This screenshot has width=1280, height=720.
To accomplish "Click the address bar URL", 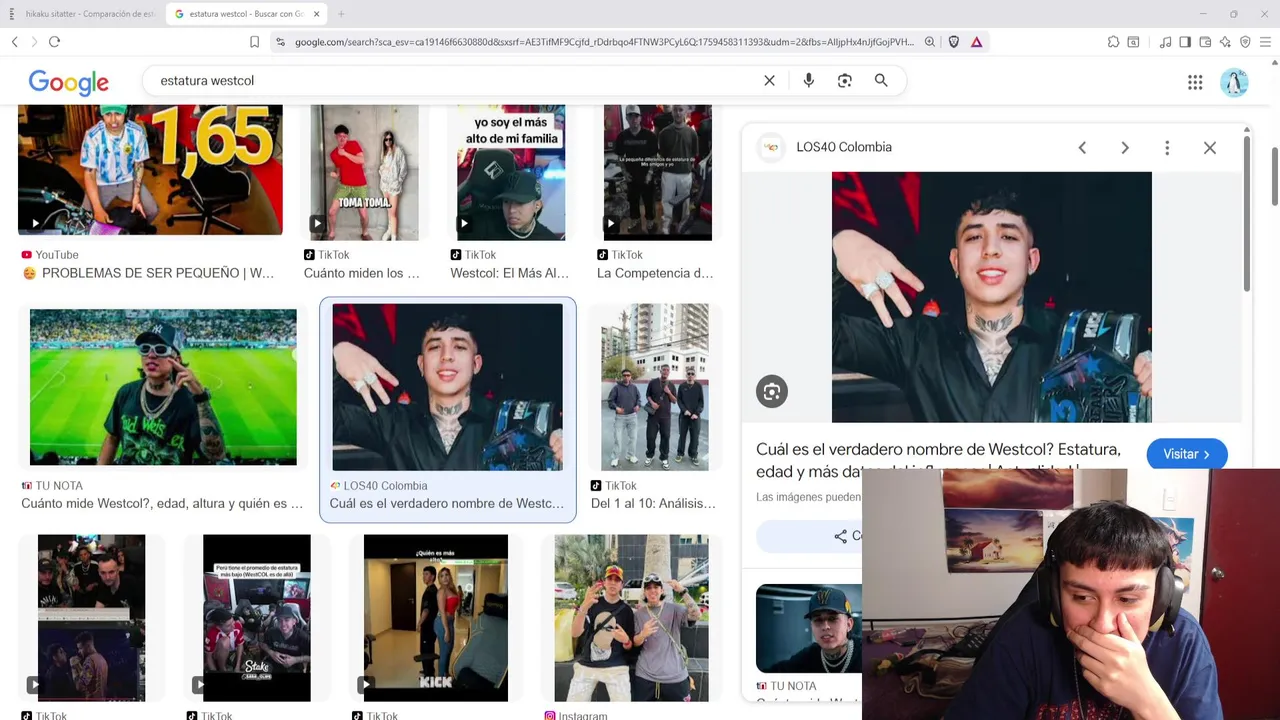I will pos(604,42).
